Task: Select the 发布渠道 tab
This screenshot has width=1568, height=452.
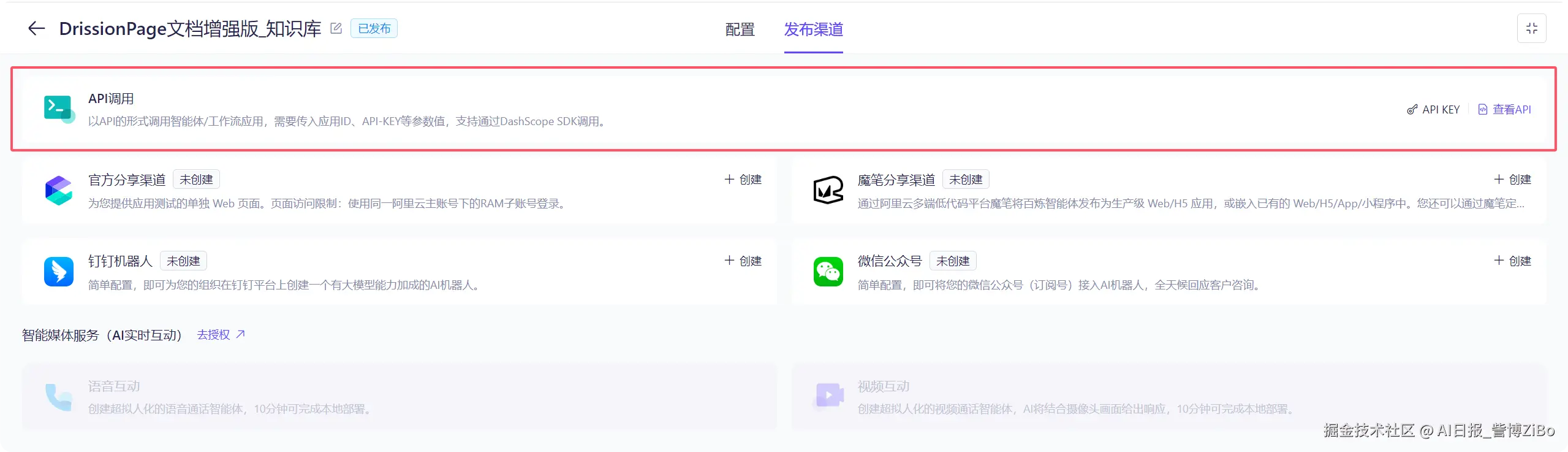Action: pos(813,29)
